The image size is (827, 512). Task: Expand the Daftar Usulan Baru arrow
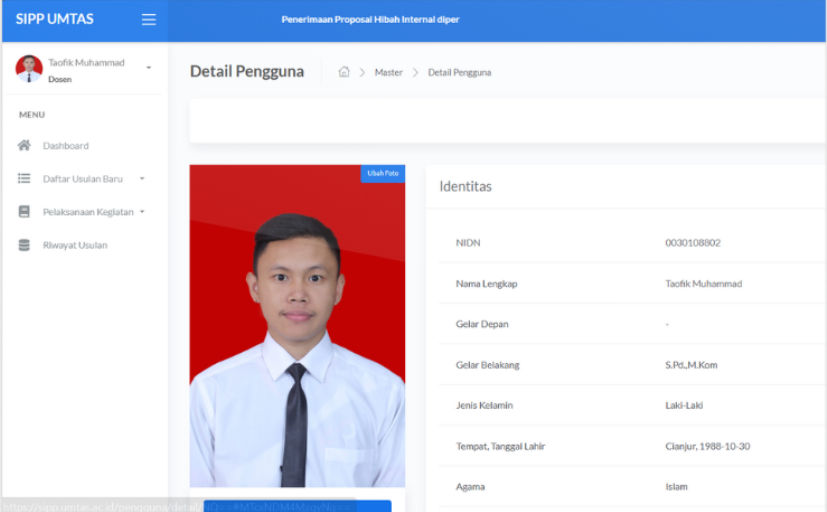click(x=142, y=179)
